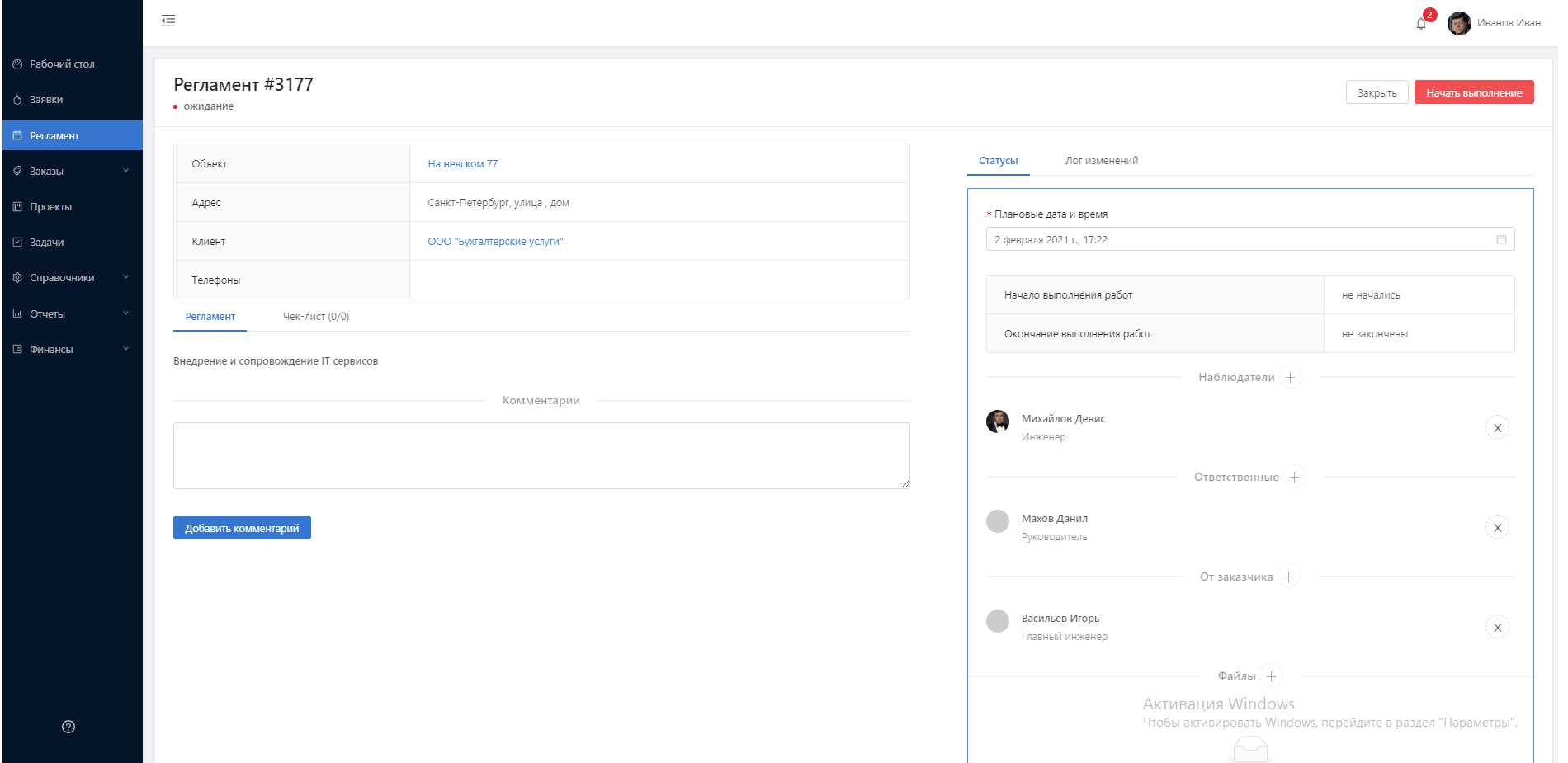Open the ООО "Бухгалтерские услуги" client link
This screenshot has width=1568, height=763.
click(495, 242)
